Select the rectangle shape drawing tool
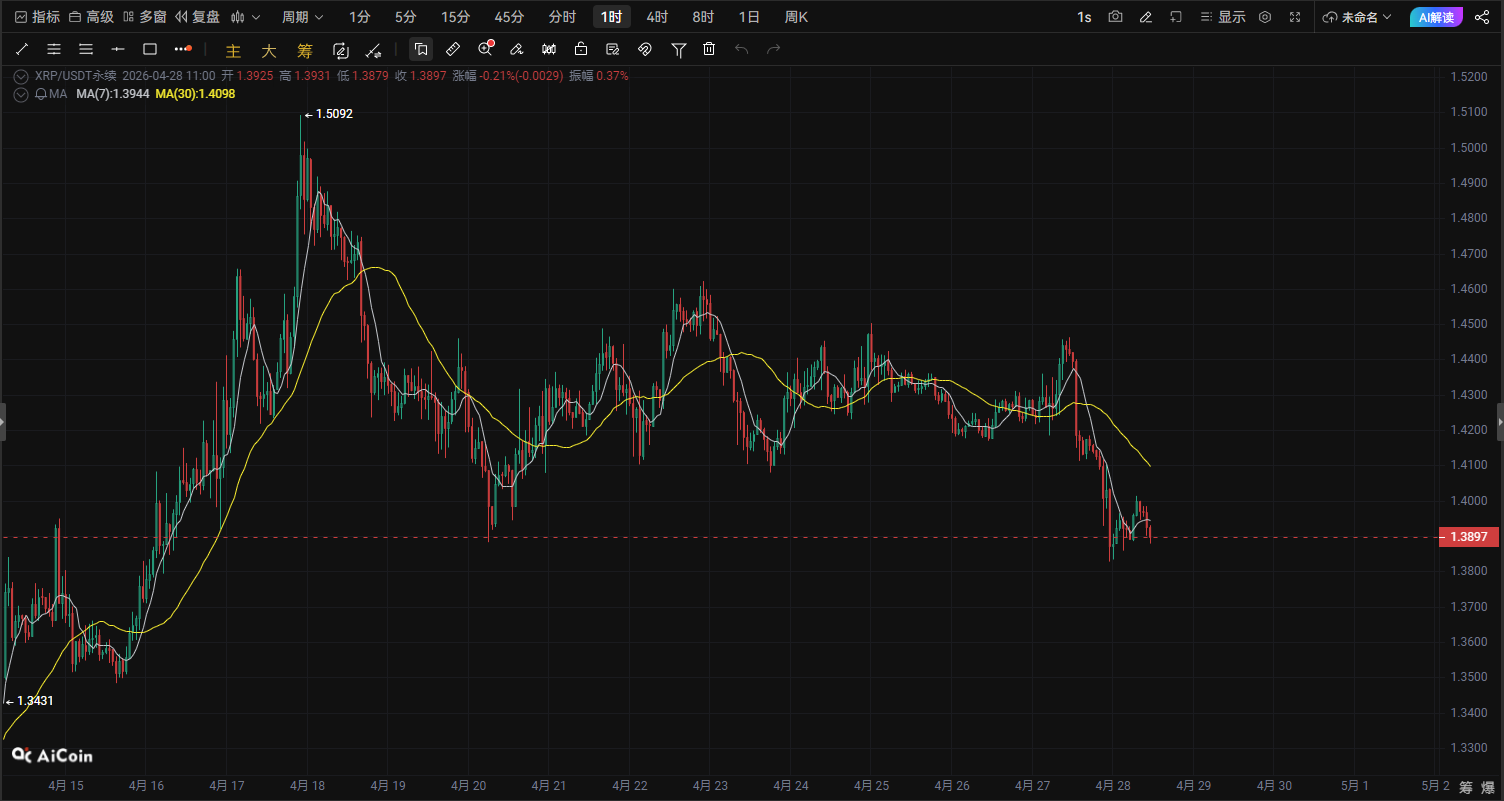Viewport: 1504px width, 801px height. 150,49
